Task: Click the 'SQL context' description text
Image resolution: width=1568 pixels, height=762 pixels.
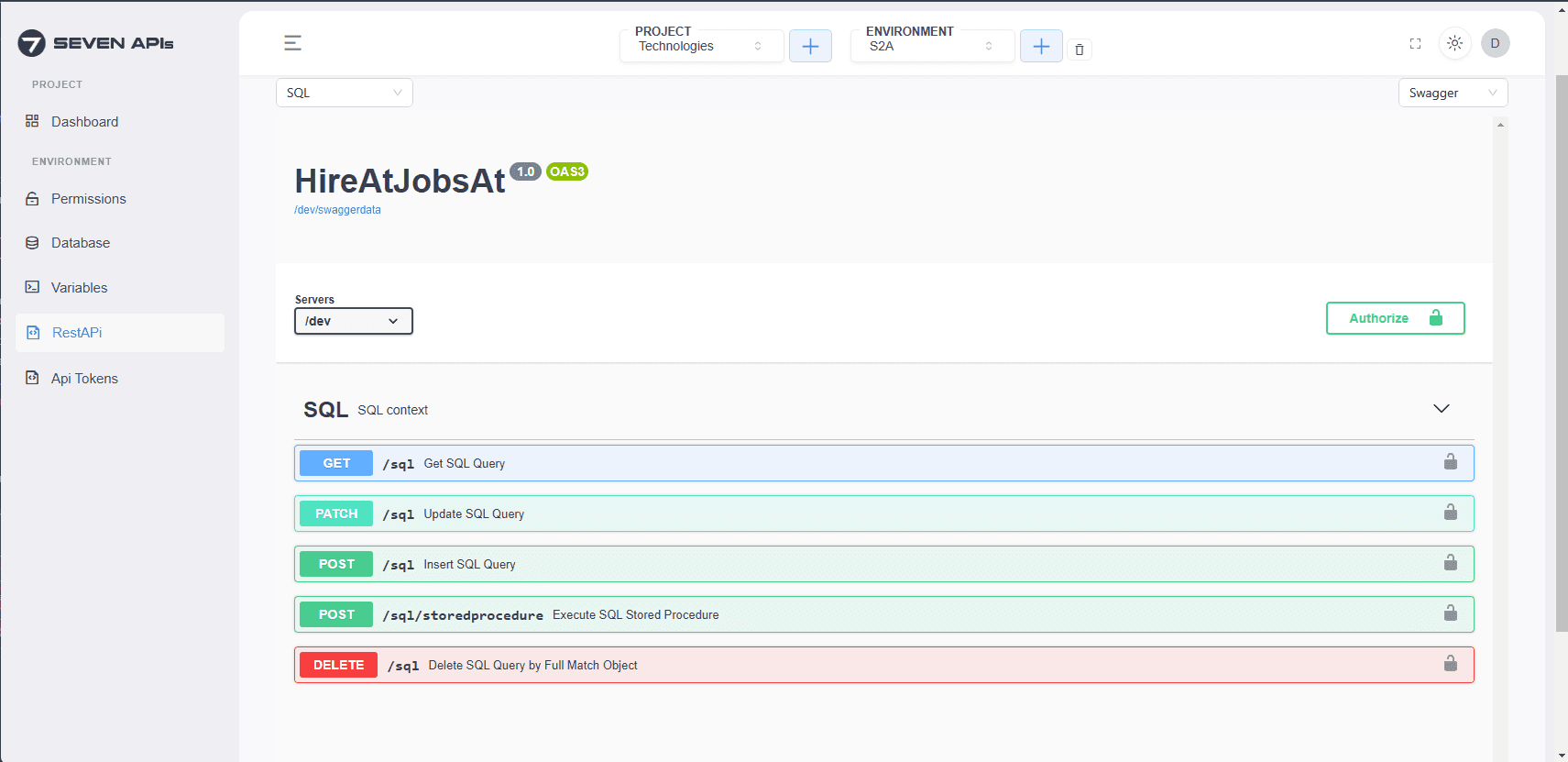Action: 393,410
